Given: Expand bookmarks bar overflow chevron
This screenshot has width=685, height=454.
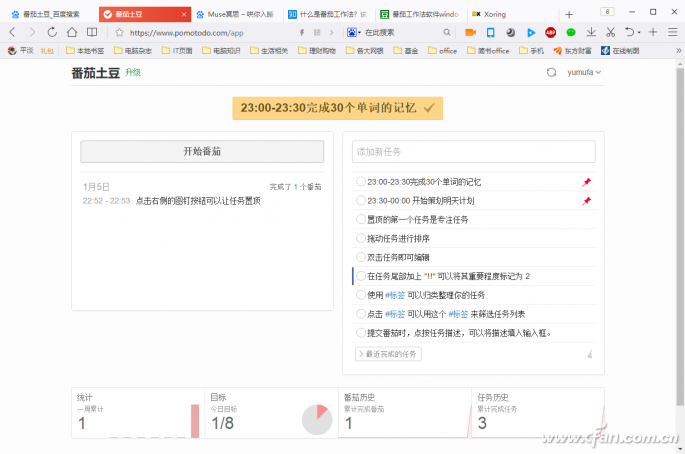Looking at the screenshot, I should (x=678, y=51).
